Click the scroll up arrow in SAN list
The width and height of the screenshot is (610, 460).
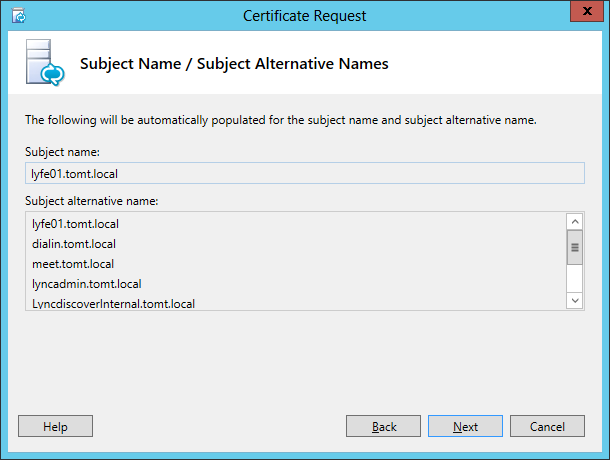pyautogui.click(x=575, y=222)
